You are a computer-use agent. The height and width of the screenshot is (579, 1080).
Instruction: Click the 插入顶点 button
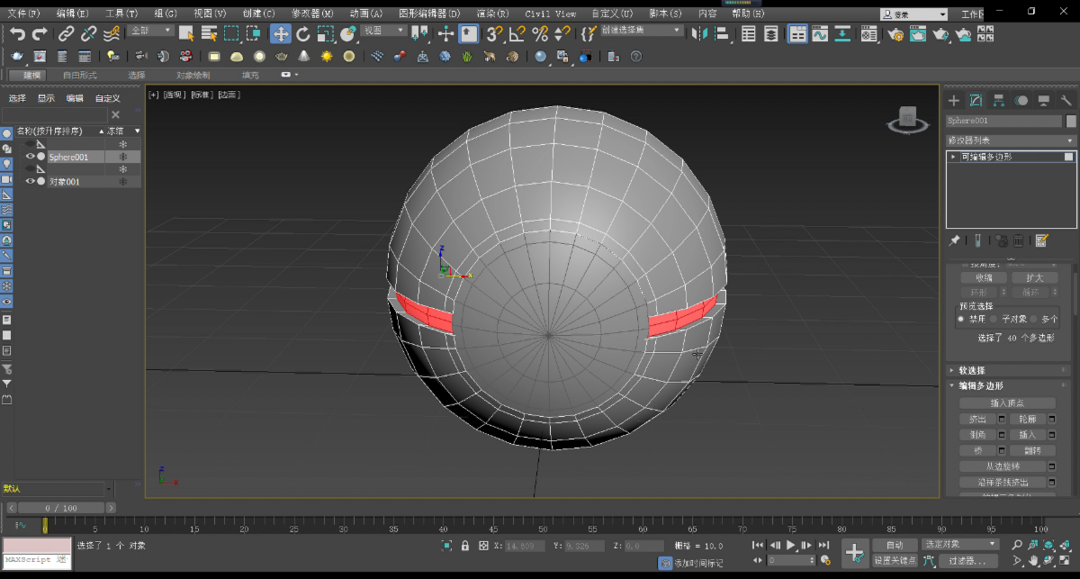click(x=1007, y=403)
